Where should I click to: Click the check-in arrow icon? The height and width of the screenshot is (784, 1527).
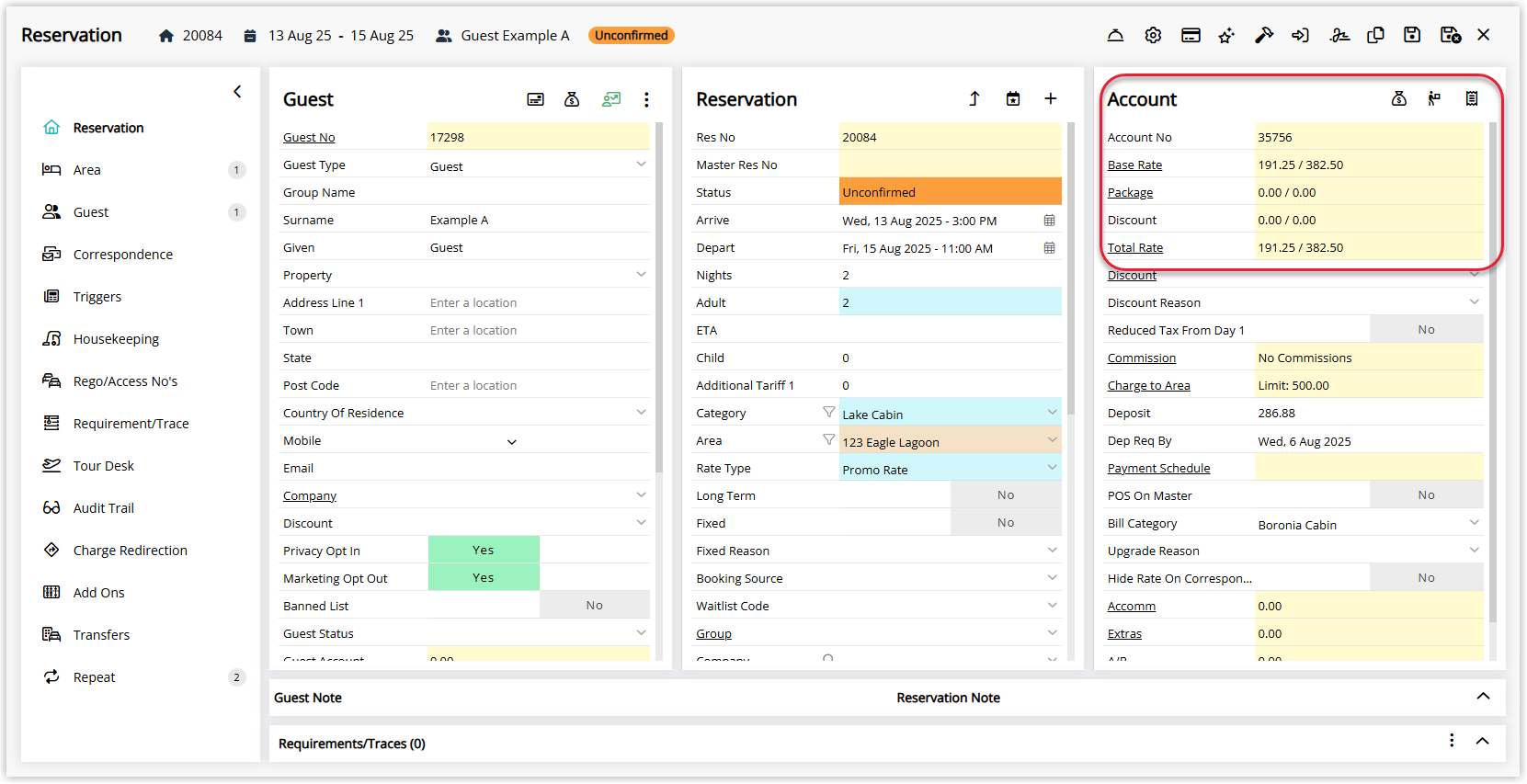click(1300, 35)
